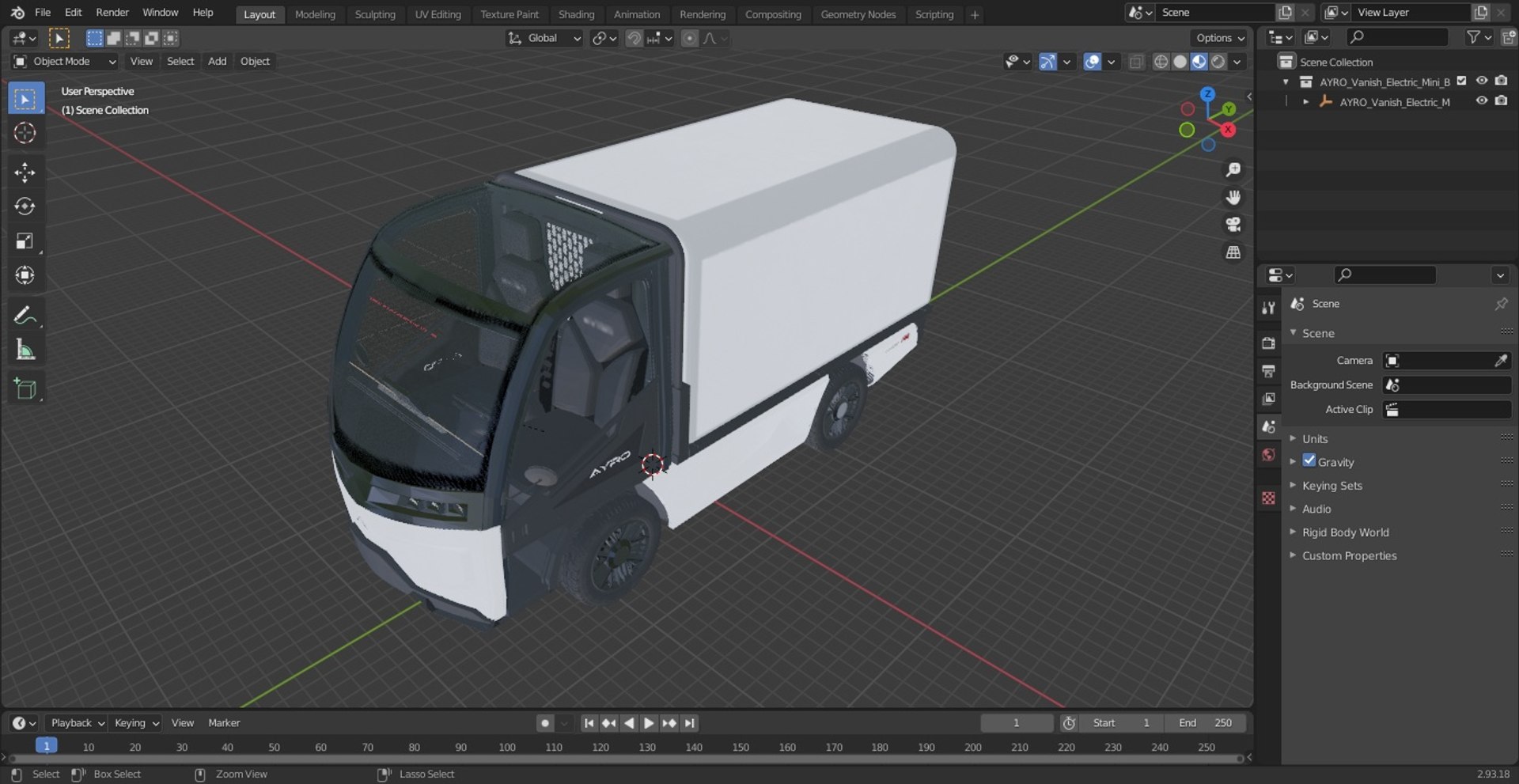Expand the Units panel
This screenshot has height=784, width=1519.
click(x=1315, y=438)
